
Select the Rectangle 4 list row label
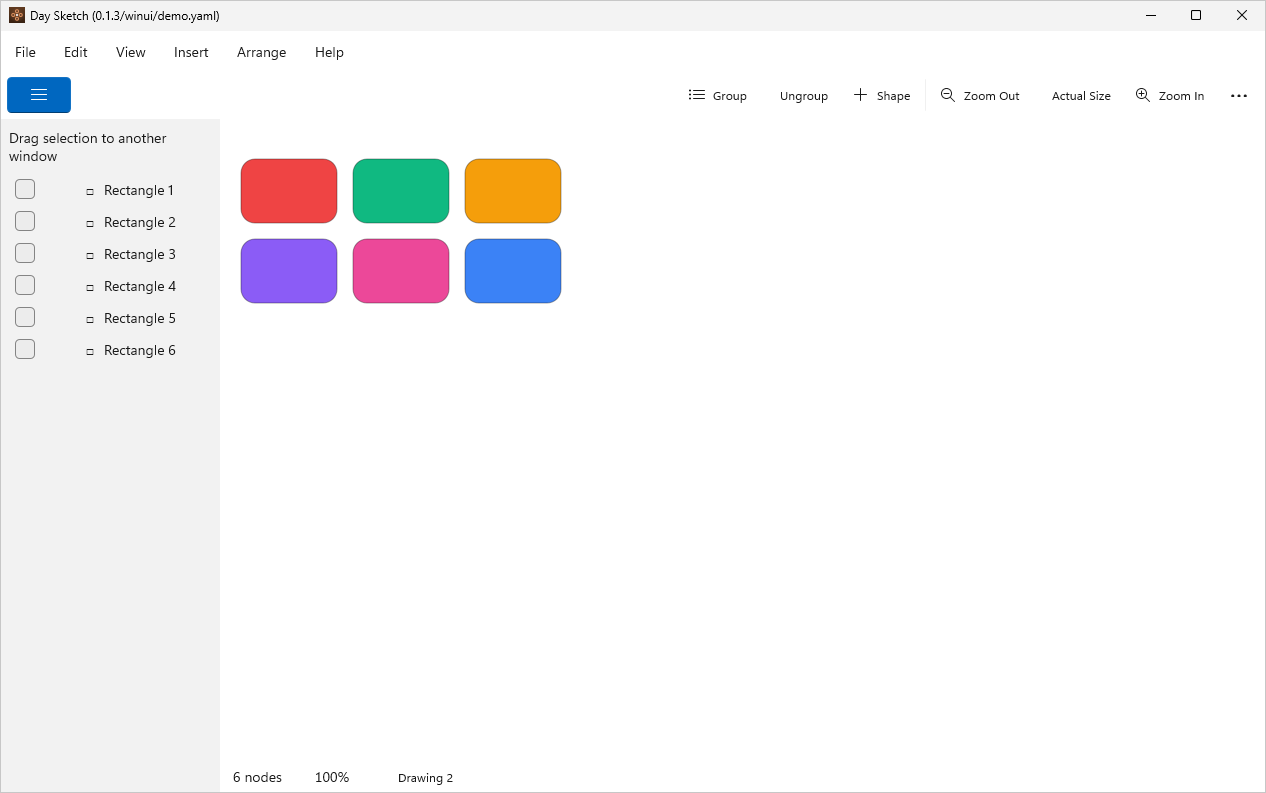pos(140,286)
